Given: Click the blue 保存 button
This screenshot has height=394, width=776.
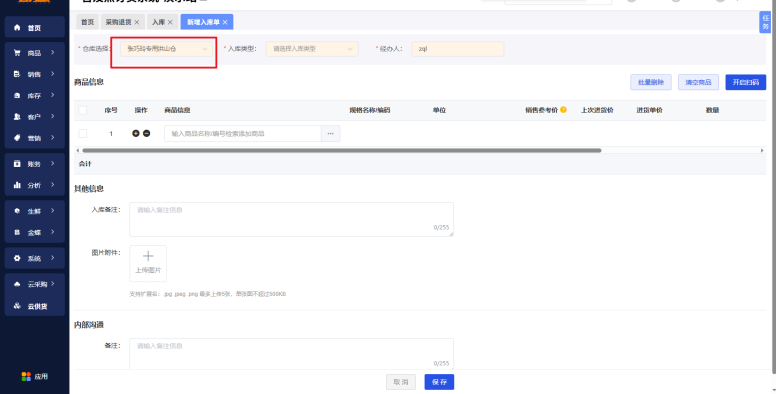Looking at the screenshot, I should tap(439, 382).
